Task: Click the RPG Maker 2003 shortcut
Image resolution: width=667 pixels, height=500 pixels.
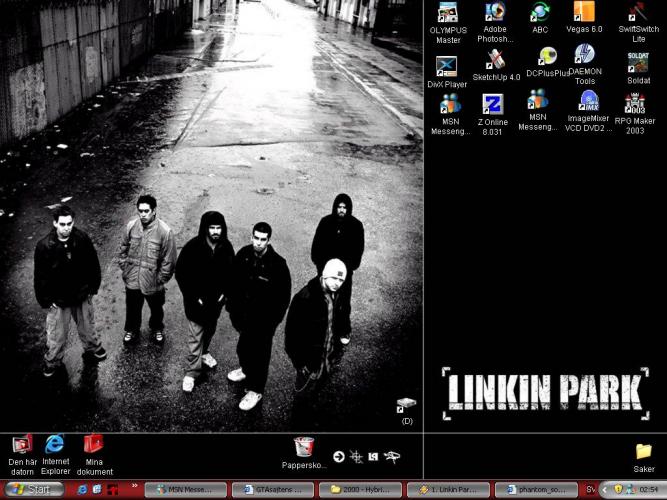Action: (x=635, y=103)
